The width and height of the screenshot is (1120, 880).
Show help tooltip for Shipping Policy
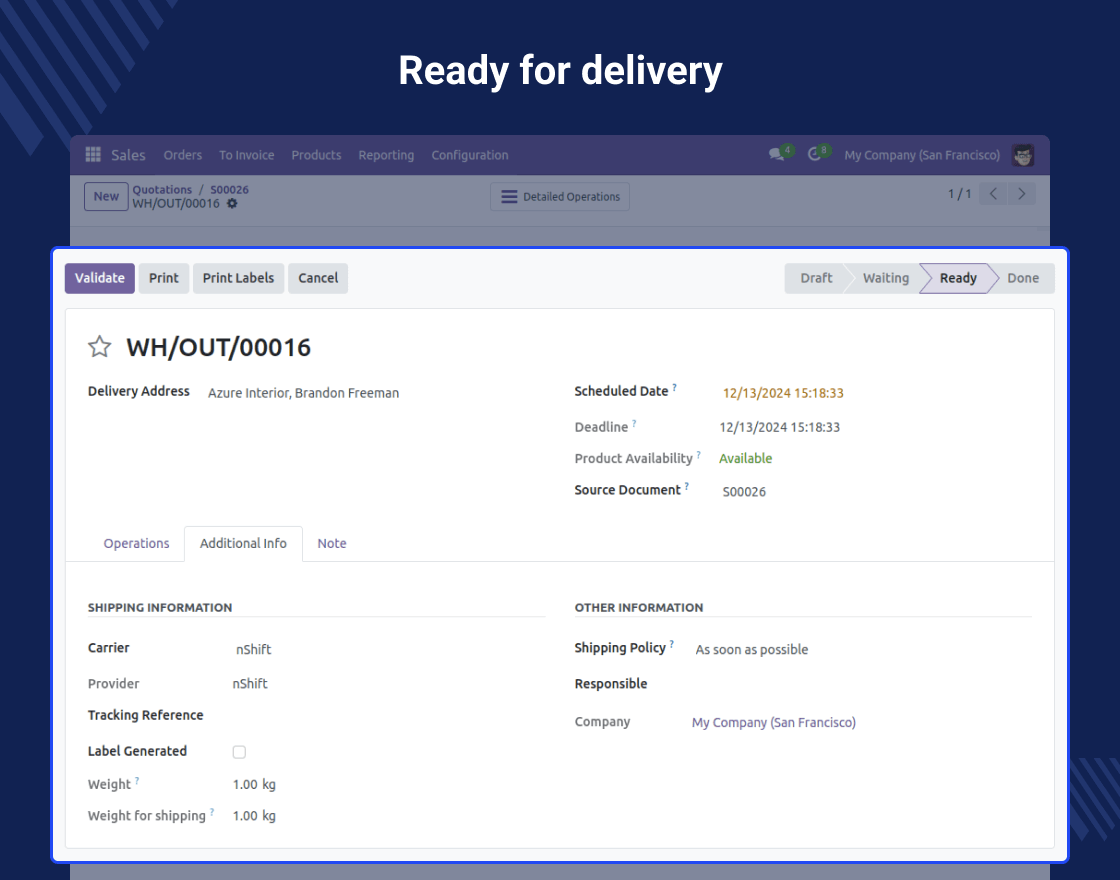(x=671, y=644)
